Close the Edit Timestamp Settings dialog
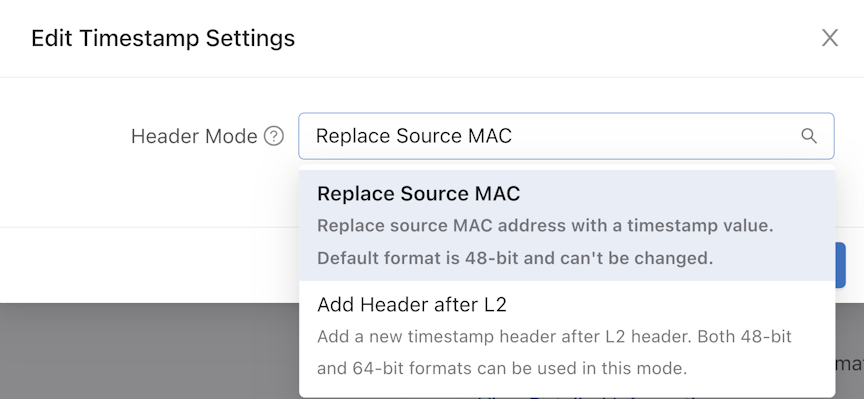Screen dimensions: 864x399 pos(830,38)
